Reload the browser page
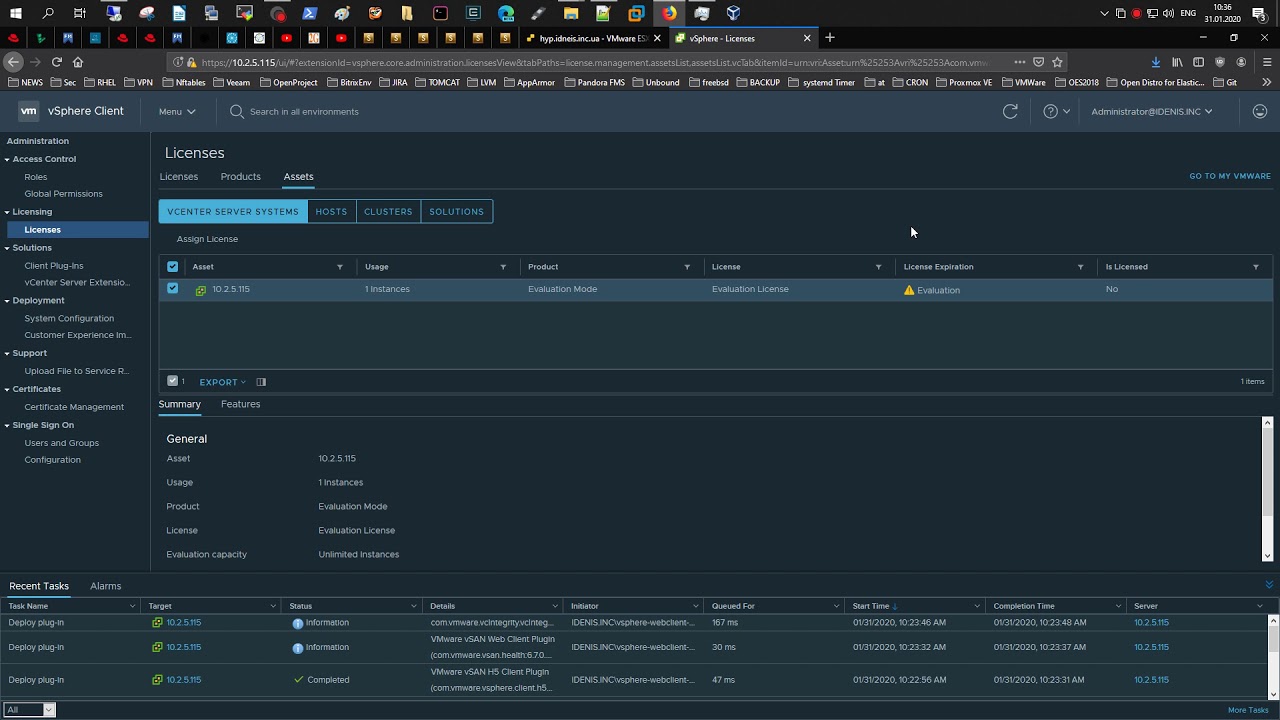Image resolution: width=1280 pixels, height=720 pixels. coord(57,62)
